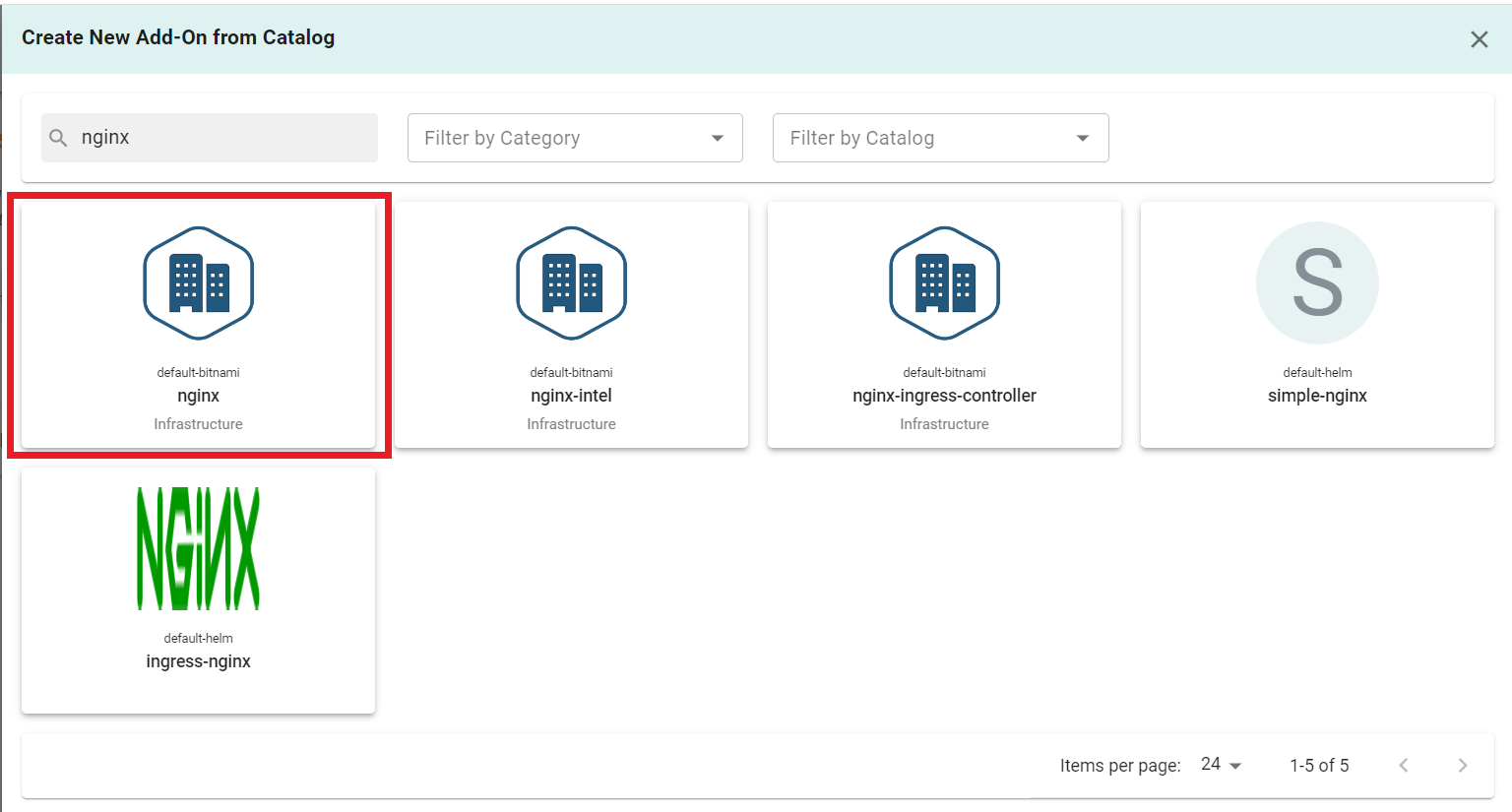Click the dialog title Create New Add-On from Catalog
This screenshot has width=1512, height=812.
click(x=178, y=37)
